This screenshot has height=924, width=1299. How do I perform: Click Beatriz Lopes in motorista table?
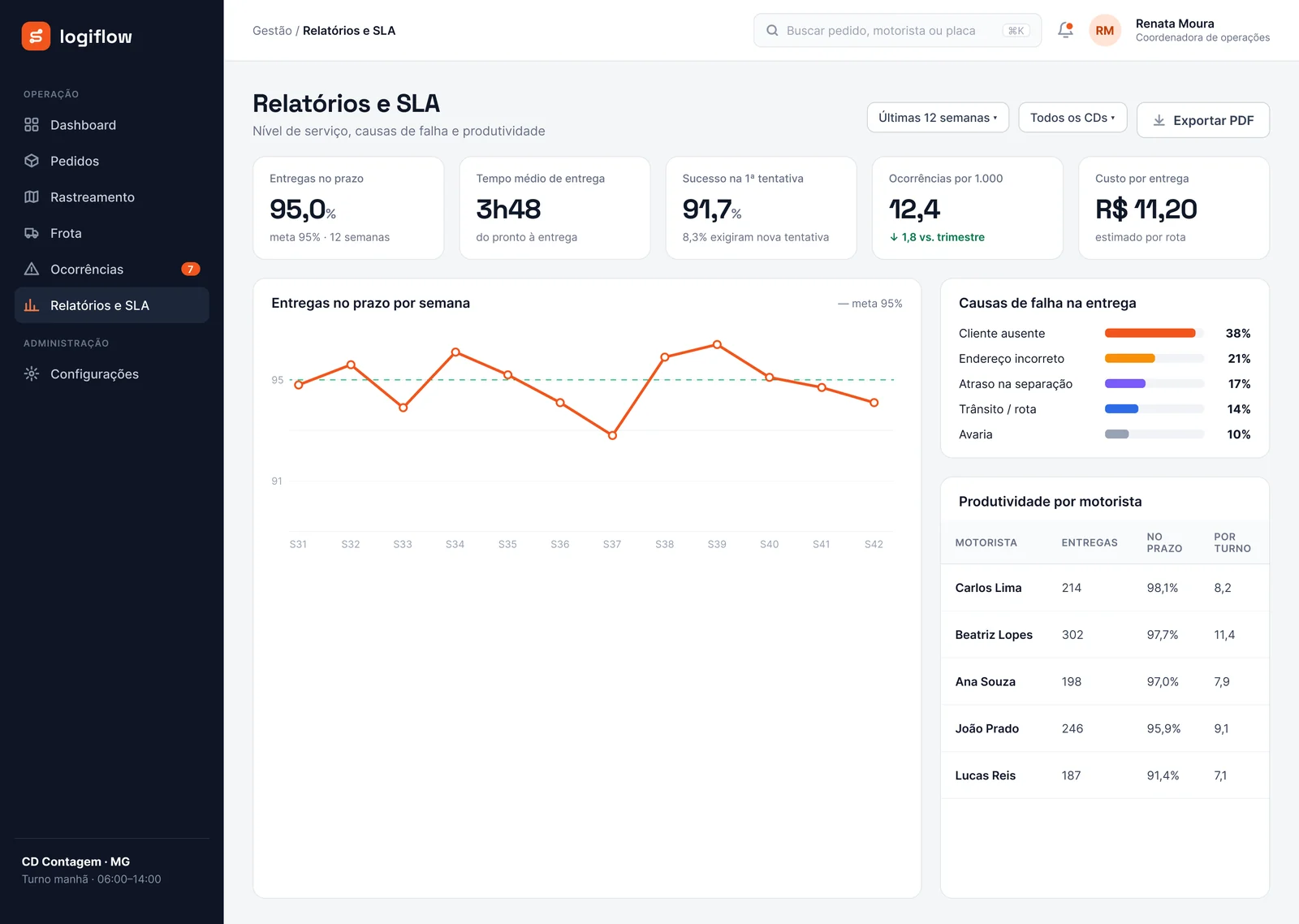[x=994, y=635]
